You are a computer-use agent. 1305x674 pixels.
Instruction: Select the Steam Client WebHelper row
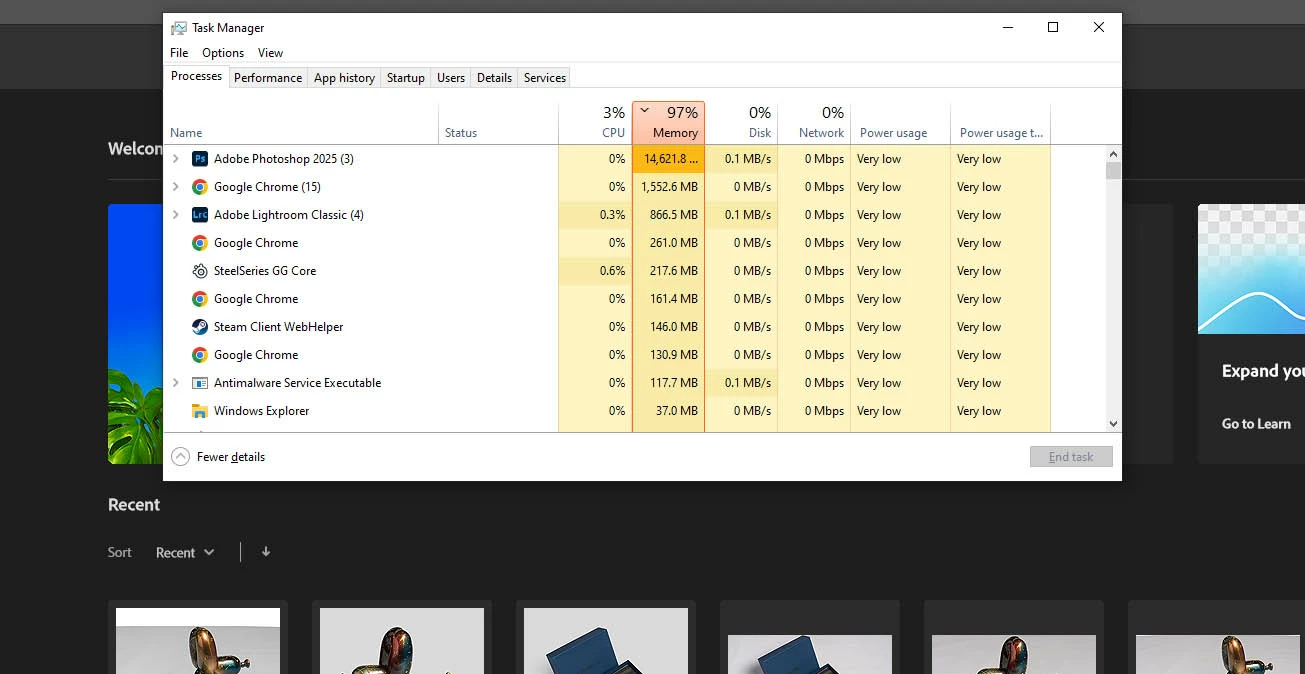click(607, 327)
